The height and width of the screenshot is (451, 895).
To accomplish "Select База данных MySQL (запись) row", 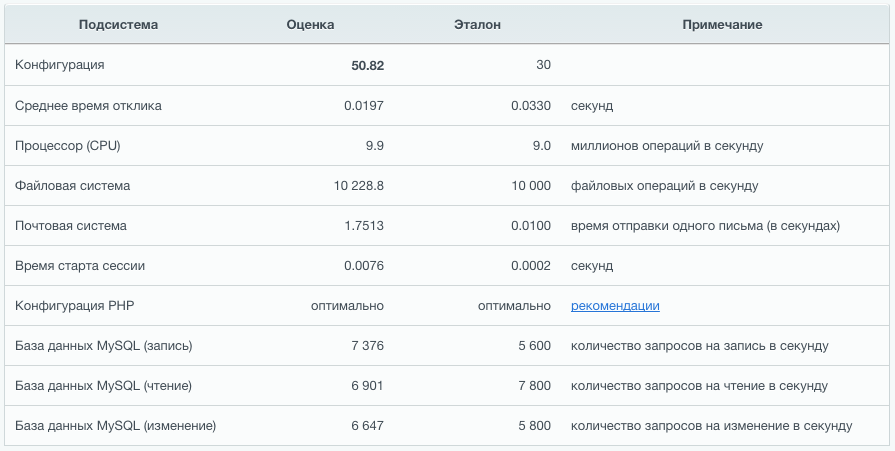I will tap(104, 346).
